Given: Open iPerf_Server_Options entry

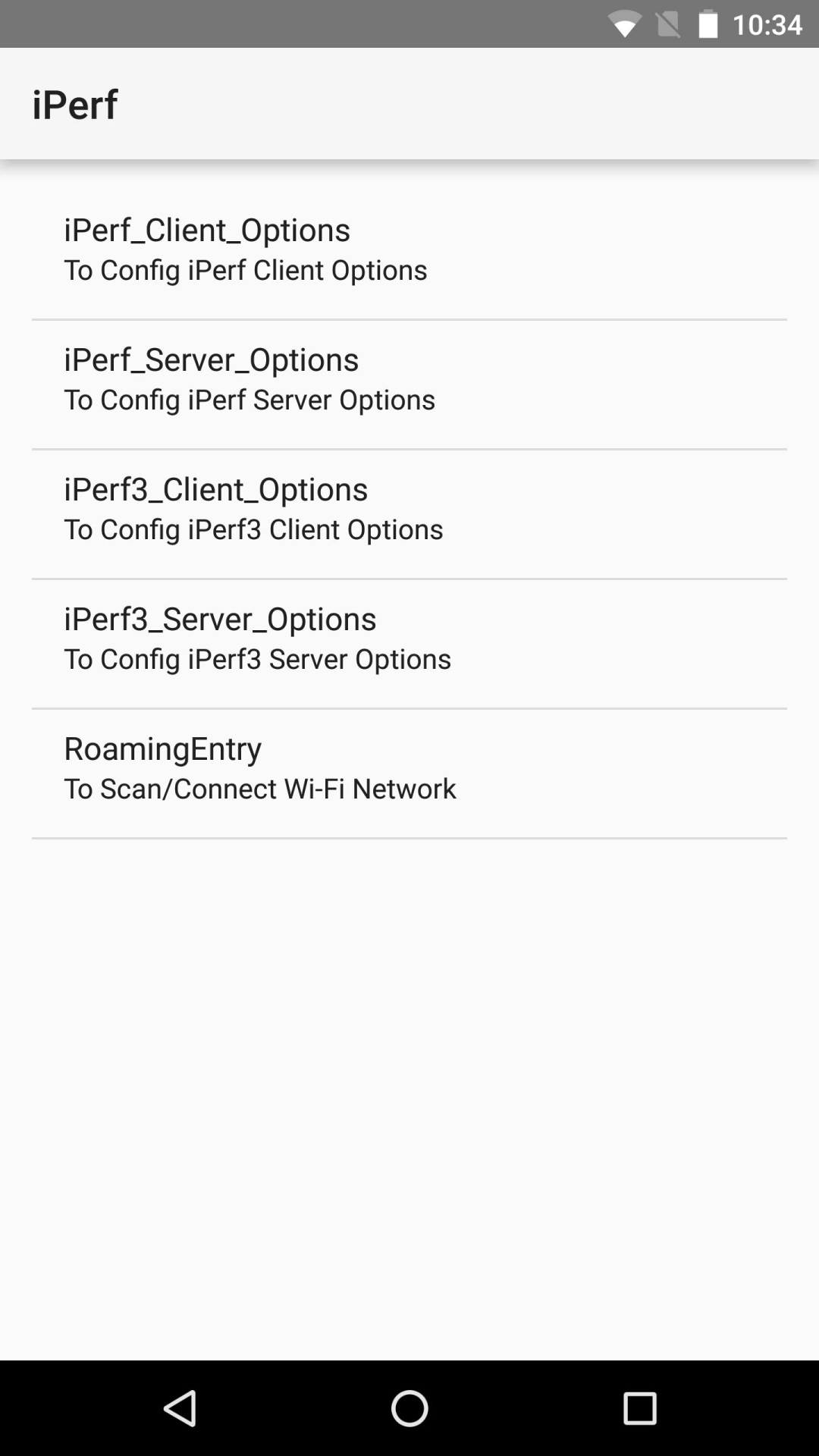Looking at the screenshot, I should click(x=211, y=359).
